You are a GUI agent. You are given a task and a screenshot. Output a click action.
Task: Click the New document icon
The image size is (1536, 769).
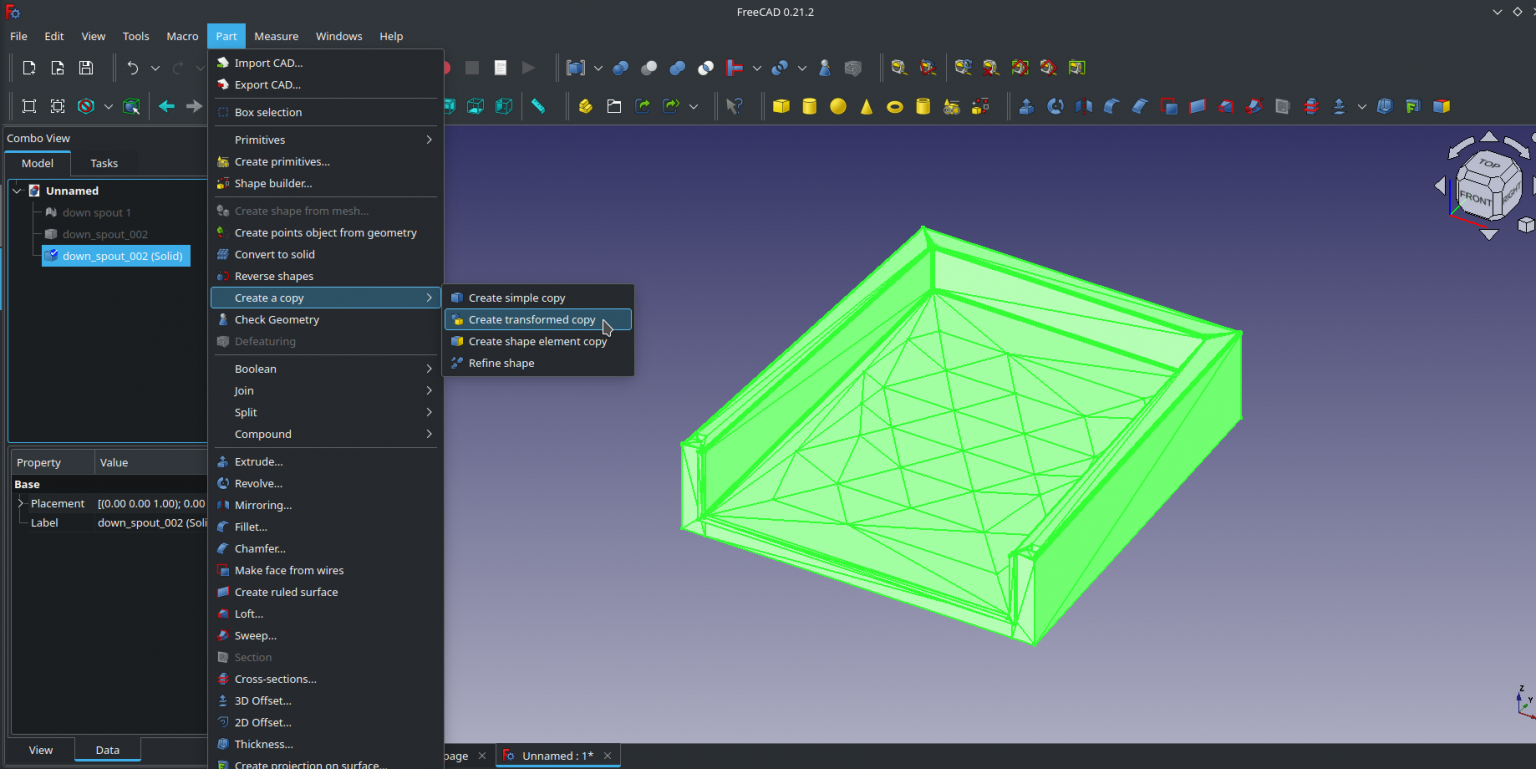(x=29, y=68)
